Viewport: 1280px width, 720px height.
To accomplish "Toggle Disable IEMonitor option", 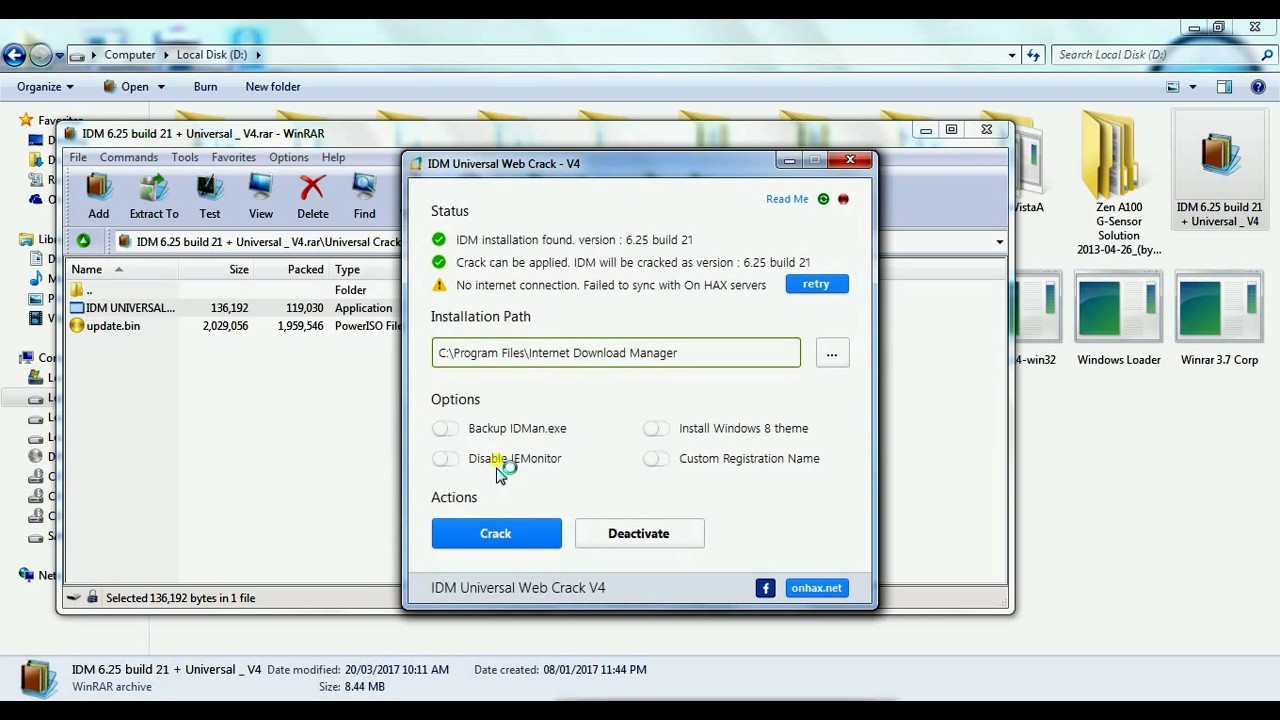I will (444, 458).
